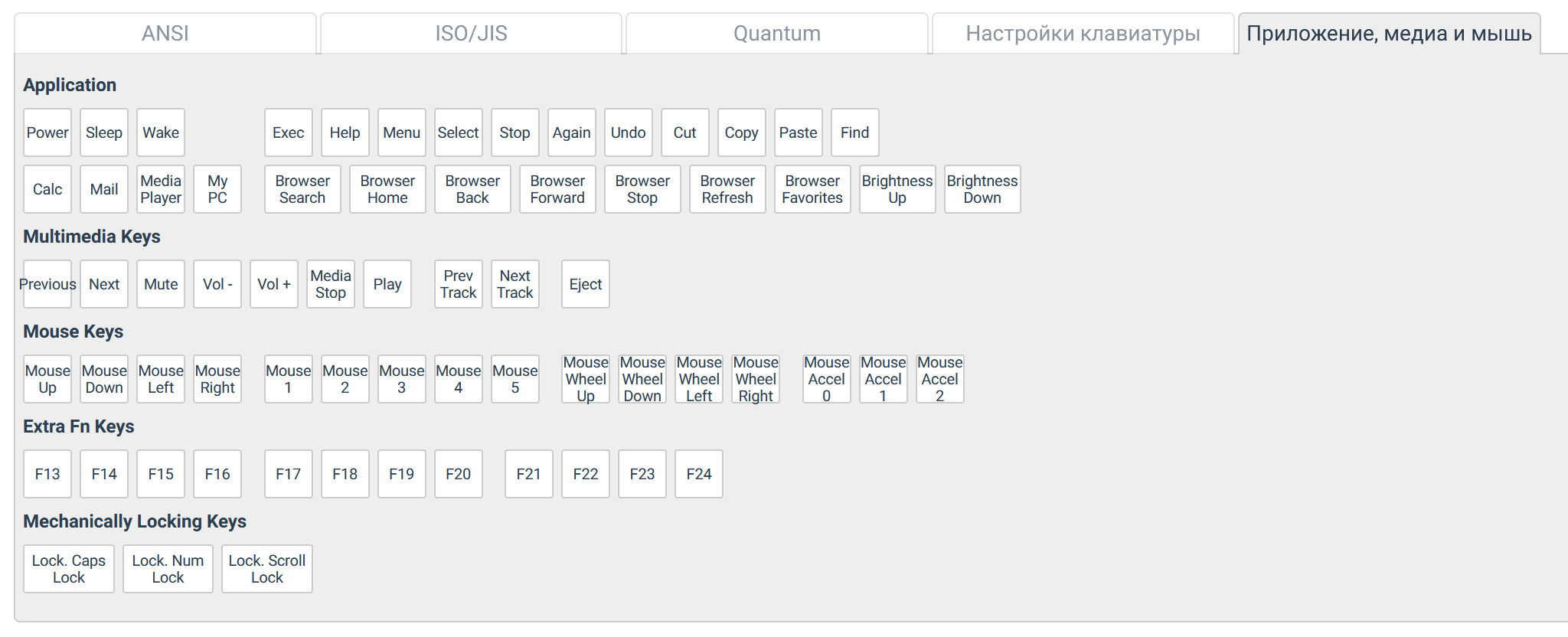The height and width of the screenshot is (637, 1568).
Task: Select the F24 key
Action: 699,474
